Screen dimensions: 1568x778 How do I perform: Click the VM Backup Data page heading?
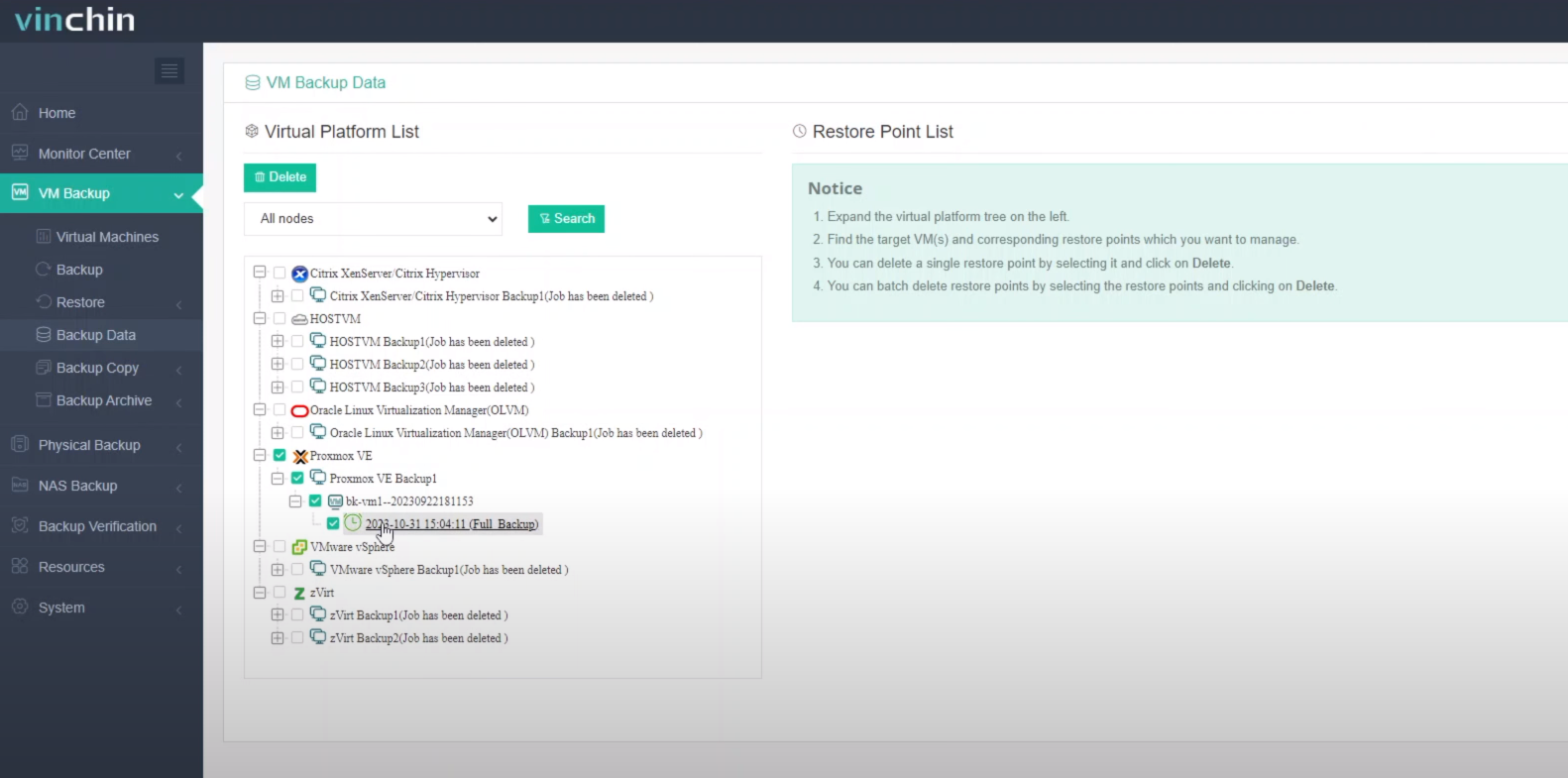[326, 82]
